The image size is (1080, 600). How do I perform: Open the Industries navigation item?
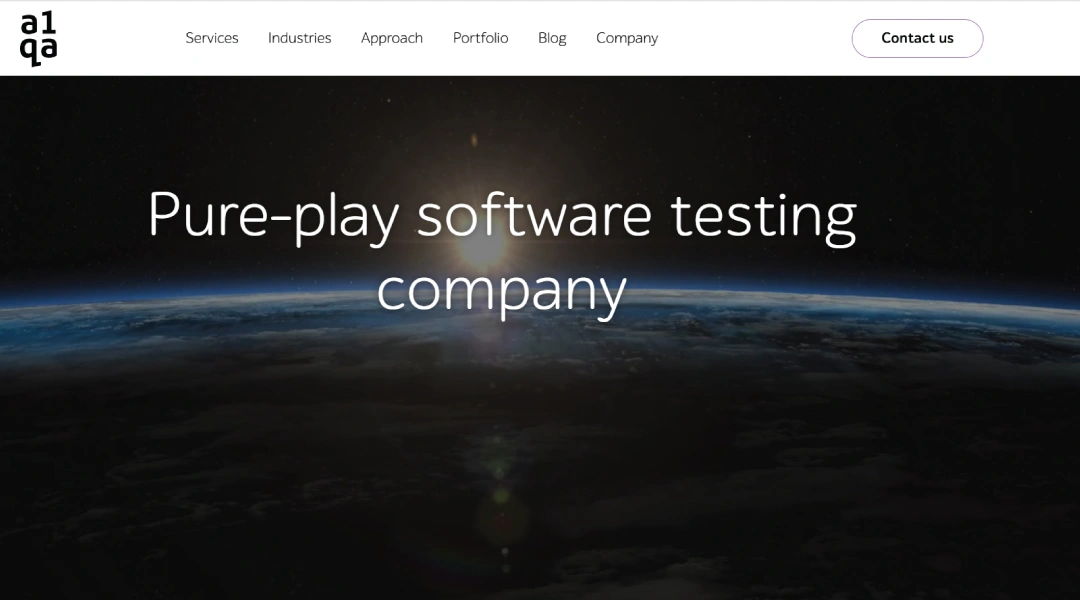pos(299,38)
